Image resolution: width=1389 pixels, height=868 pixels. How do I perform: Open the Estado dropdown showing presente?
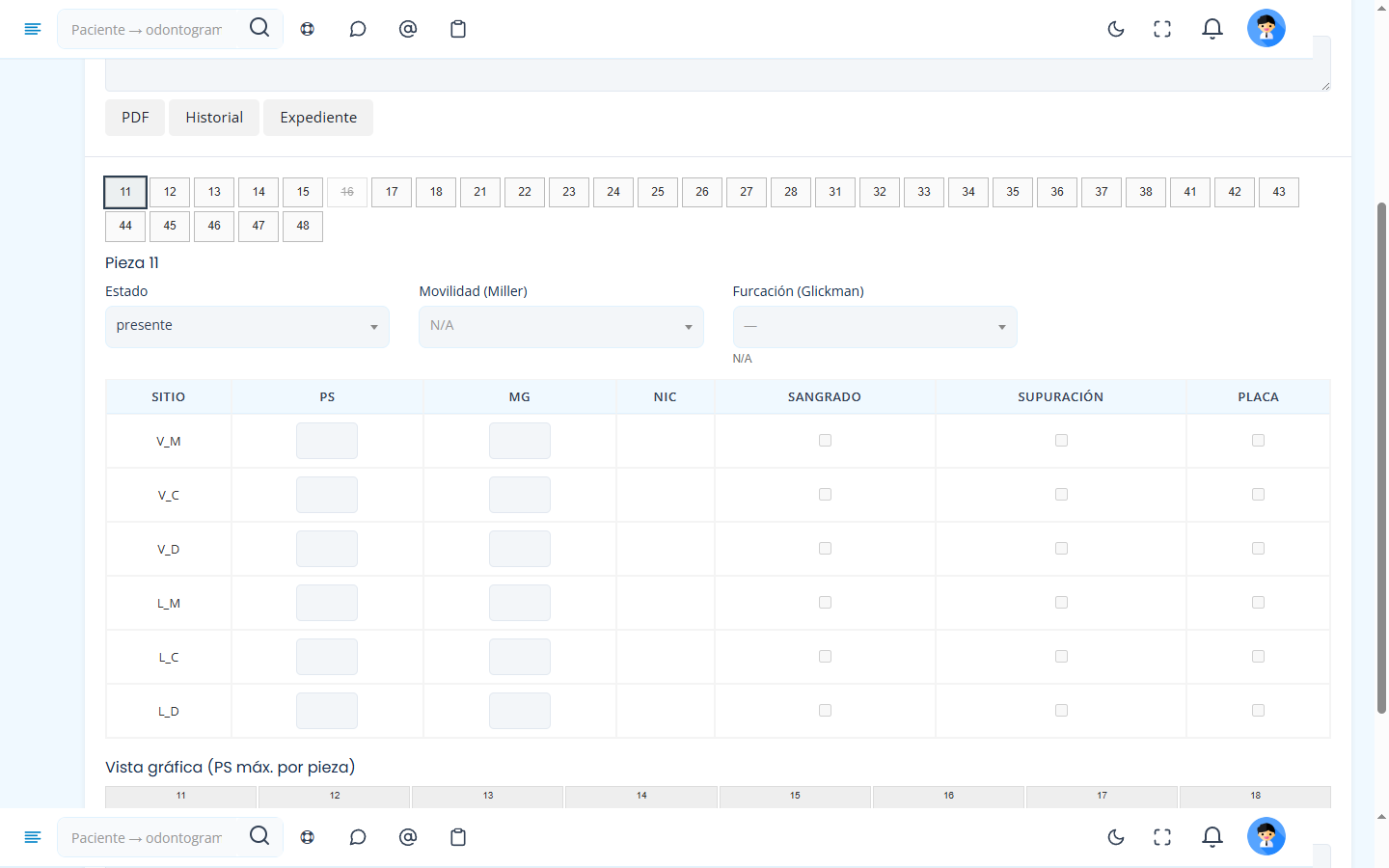tap(247, 327)
